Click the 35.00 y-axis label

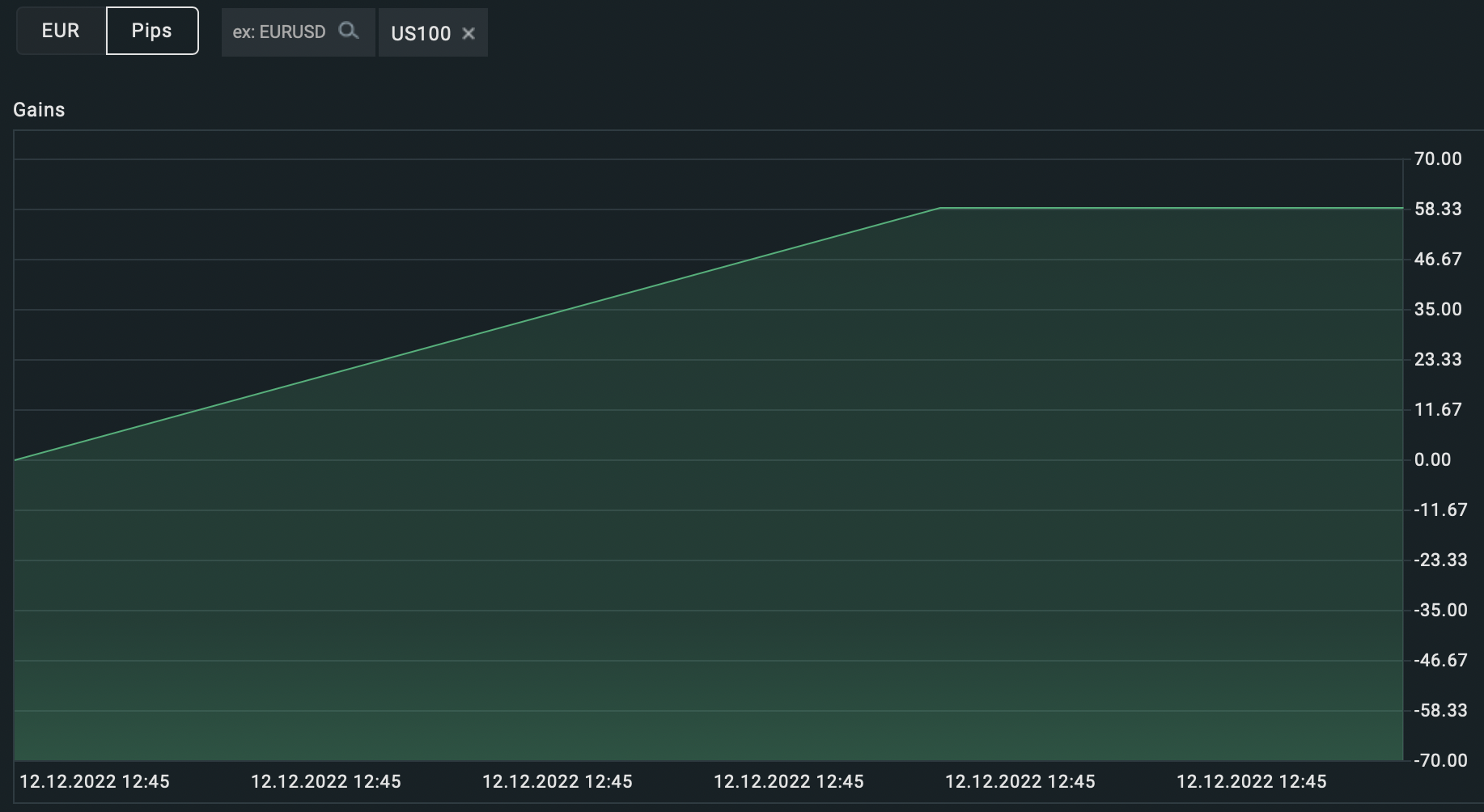[x=1438, y=310]
